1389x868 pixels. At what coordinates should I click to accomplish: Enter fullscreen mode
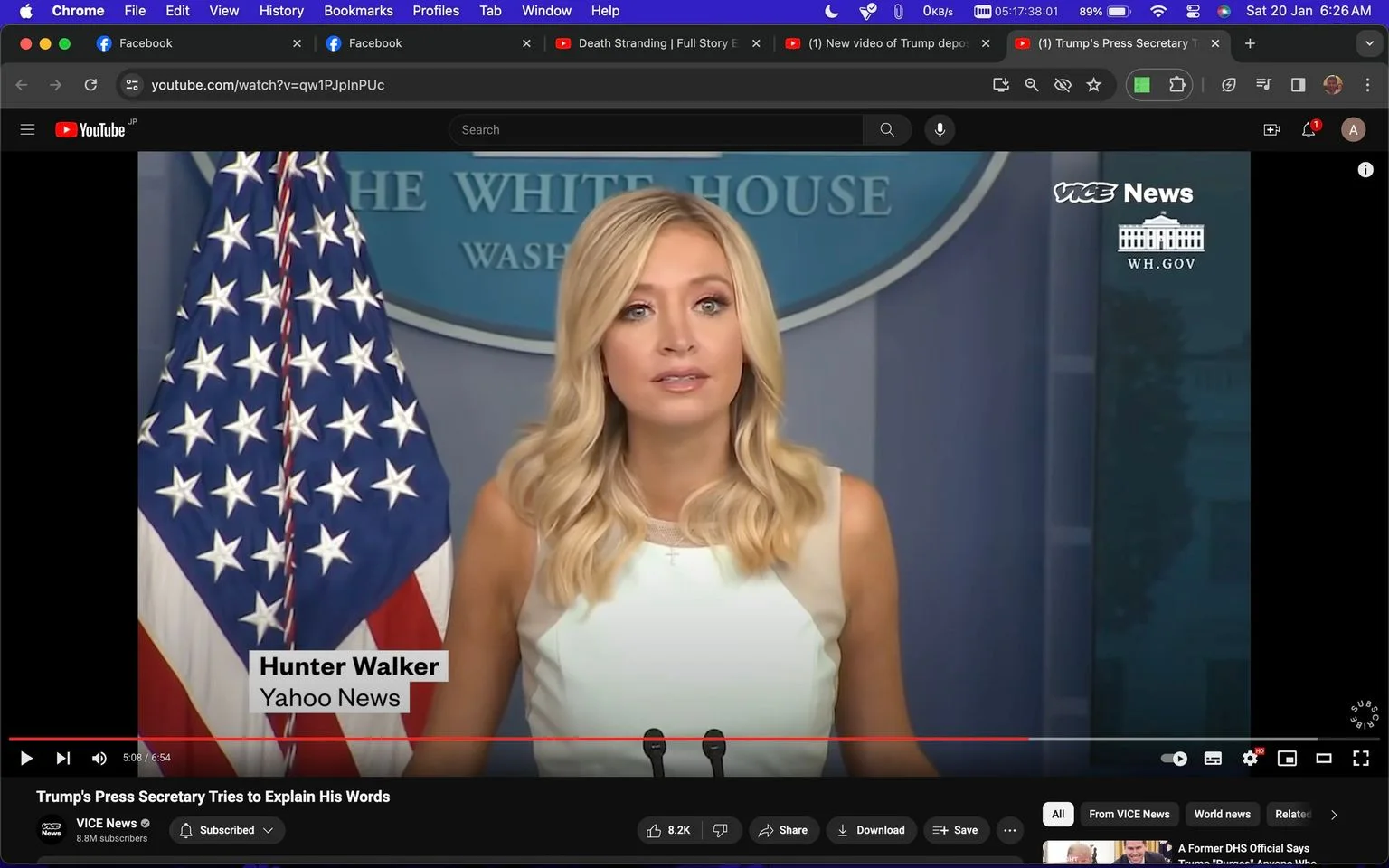click(1361, 759)
